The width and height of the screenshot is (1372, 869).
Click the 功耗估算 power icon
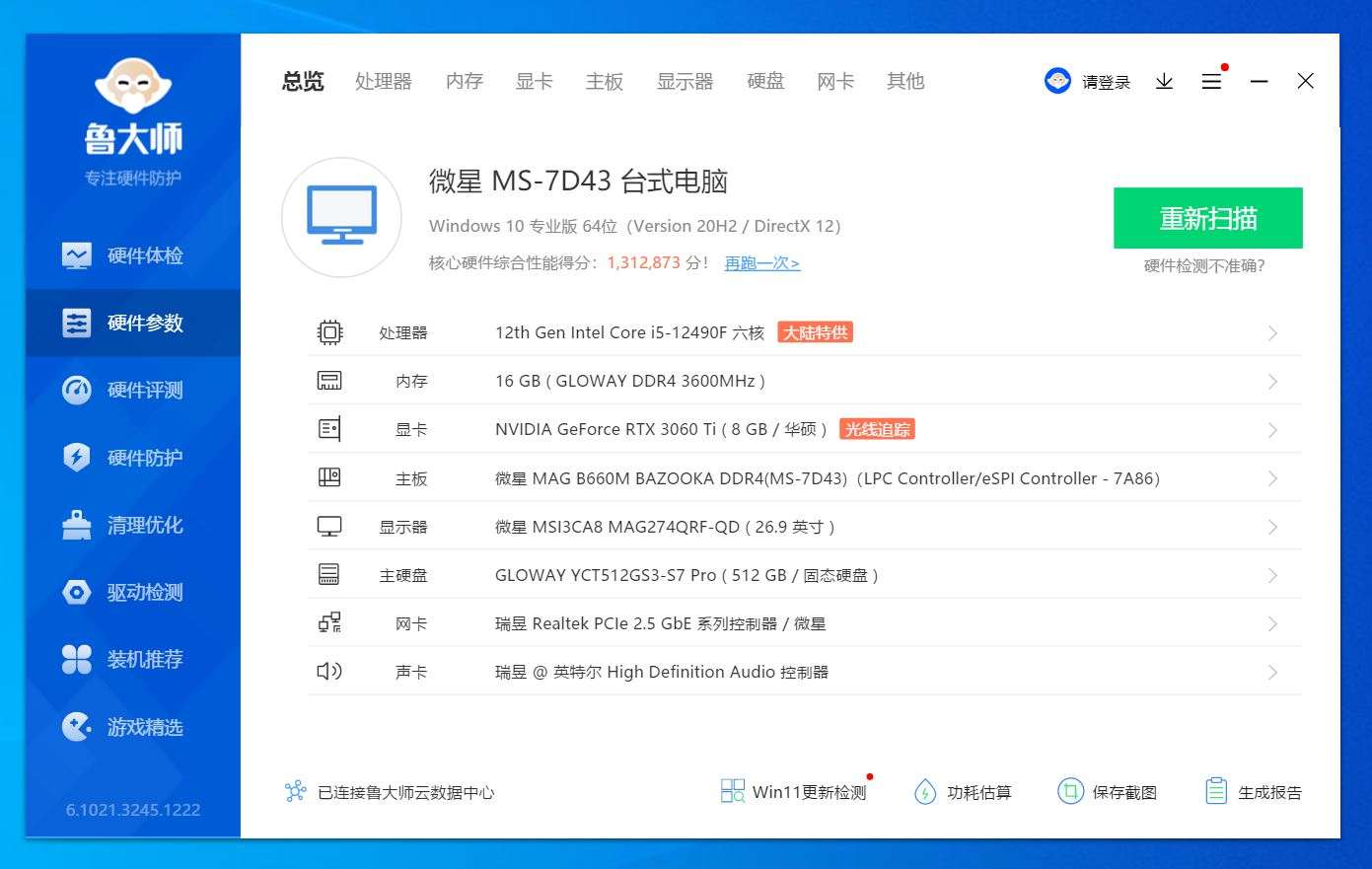point(925,792)
